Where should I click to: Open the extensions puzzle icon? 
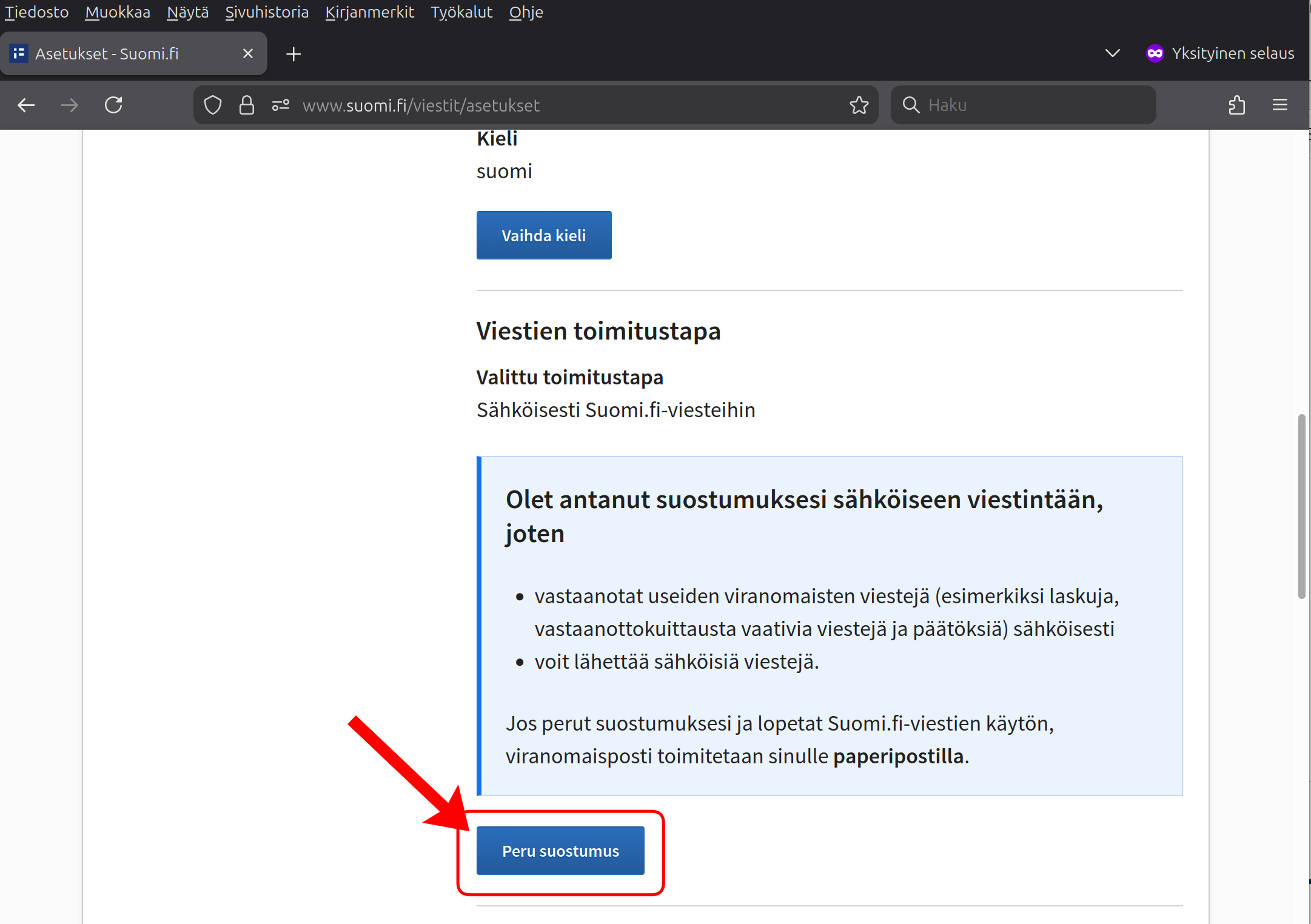tap(1236, 105)
